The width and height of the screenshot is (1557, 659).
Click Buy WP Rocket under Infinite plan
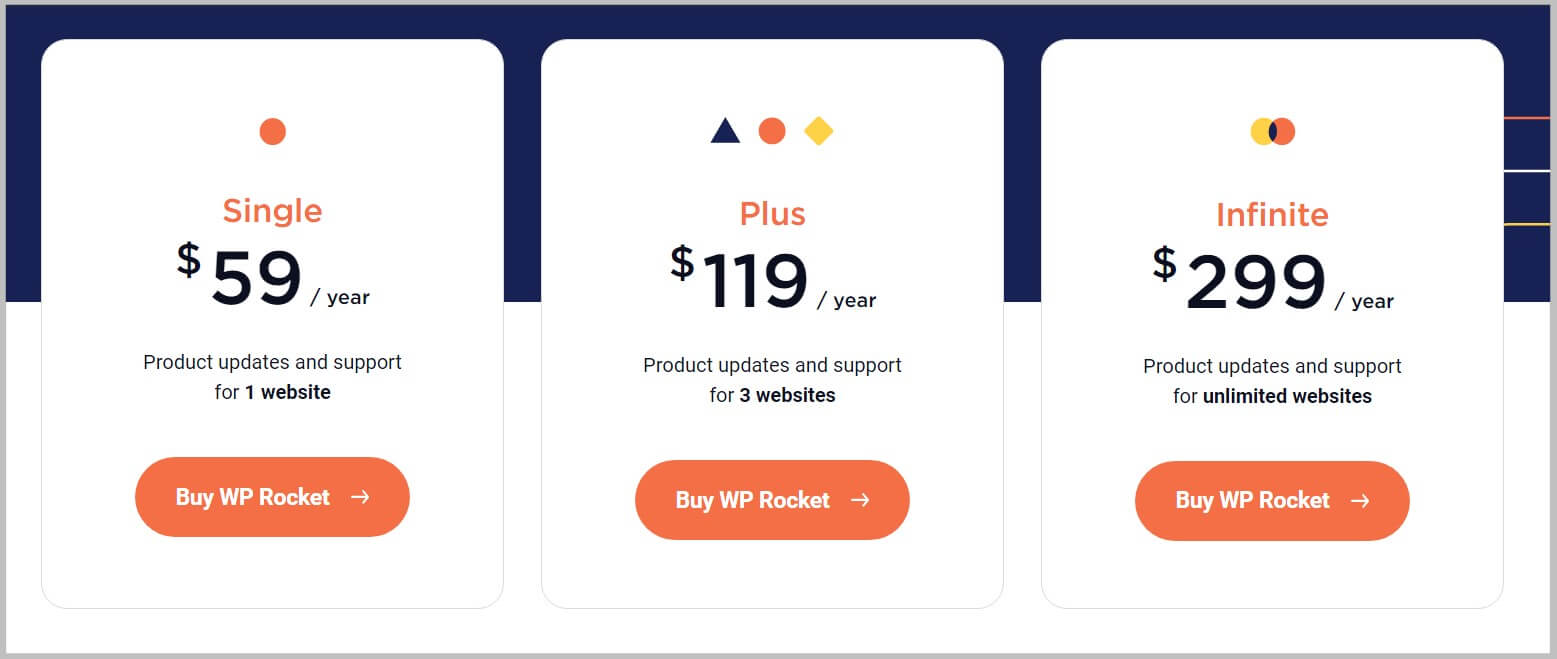[x=1271, y=501]
